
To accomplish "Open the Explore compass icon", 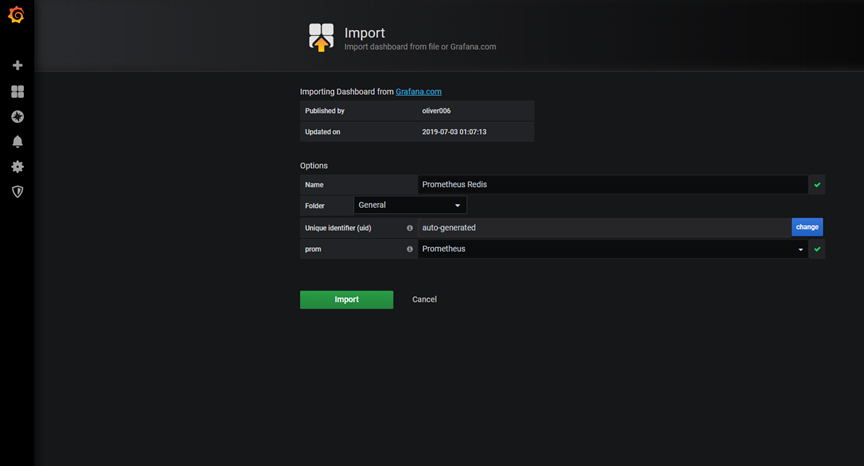I will pos(18,117).
